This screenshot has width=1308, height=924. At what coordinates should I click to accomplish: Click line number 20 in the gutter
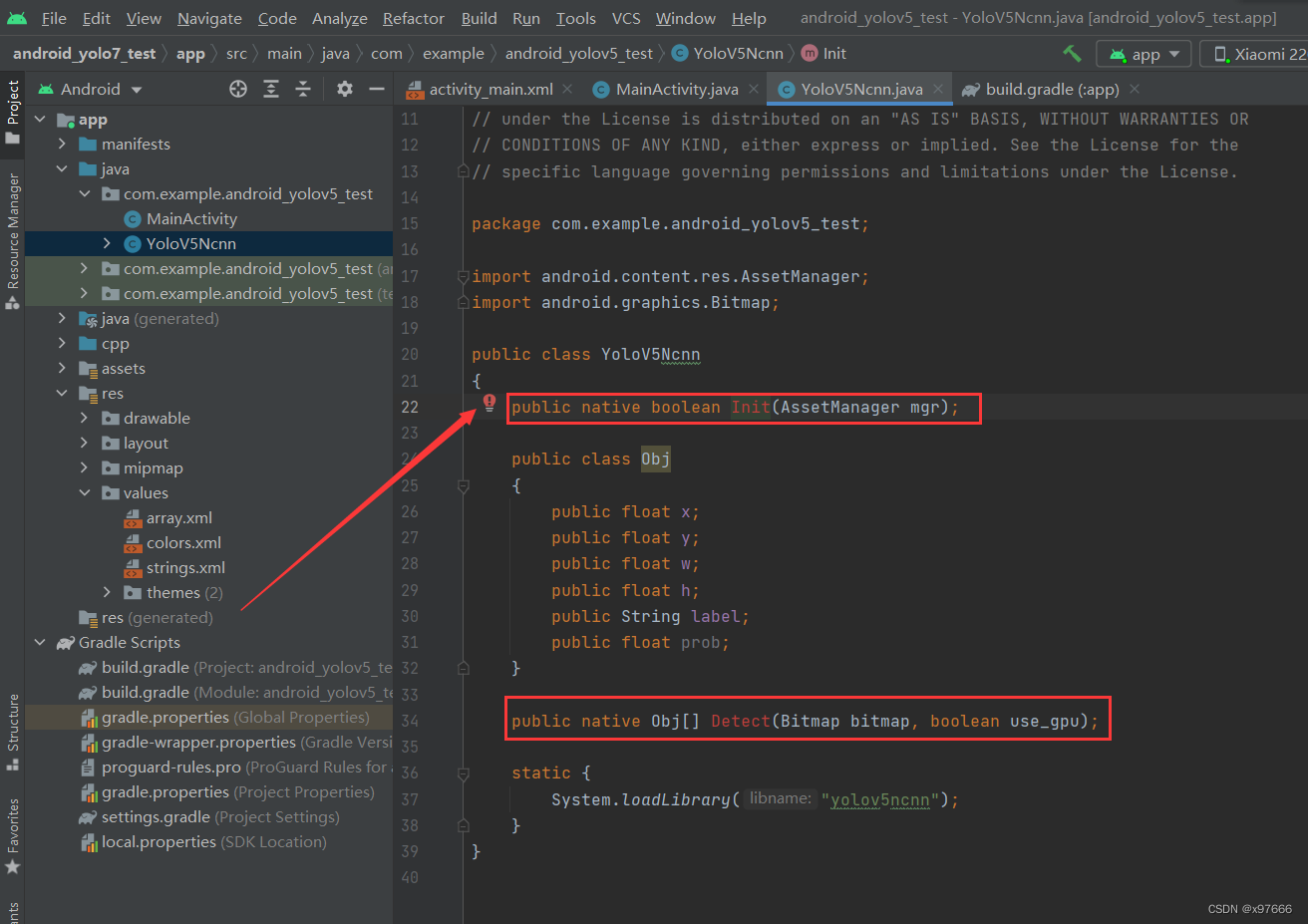pyautogui.click(x=410, y=354)
